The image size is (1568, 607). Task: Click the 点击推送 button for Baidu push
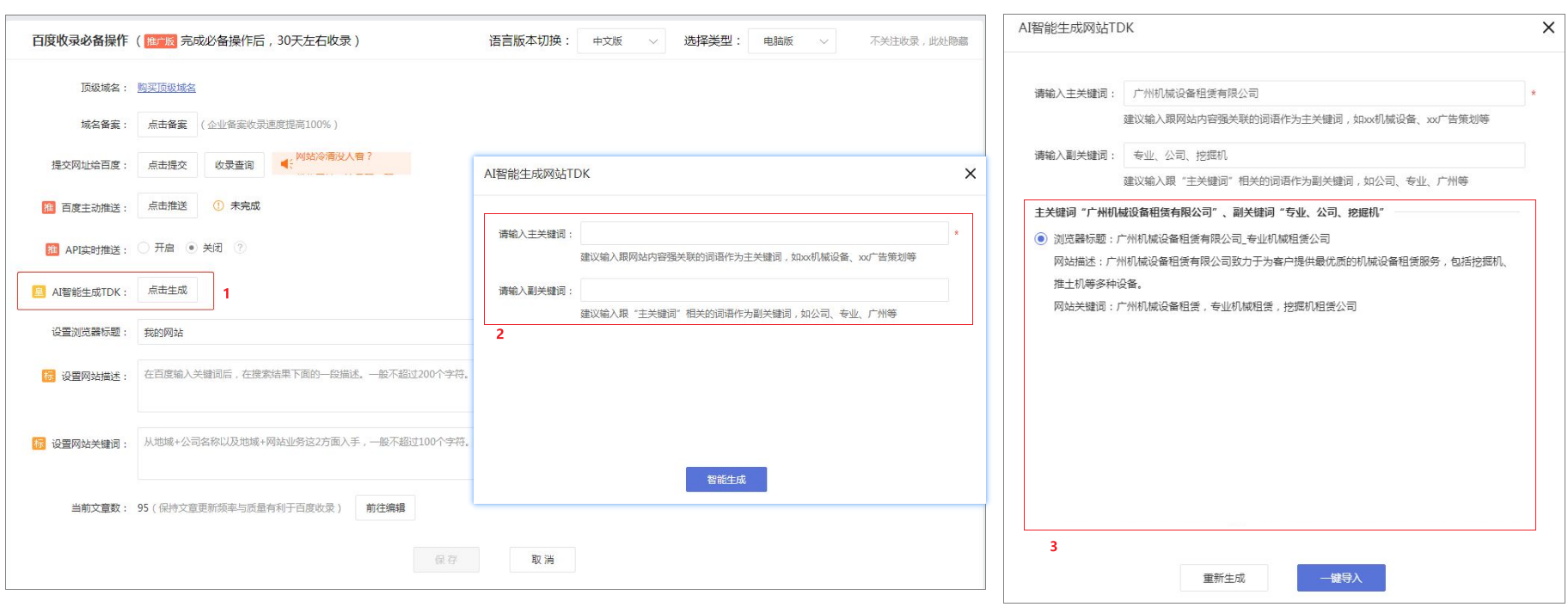168,205
